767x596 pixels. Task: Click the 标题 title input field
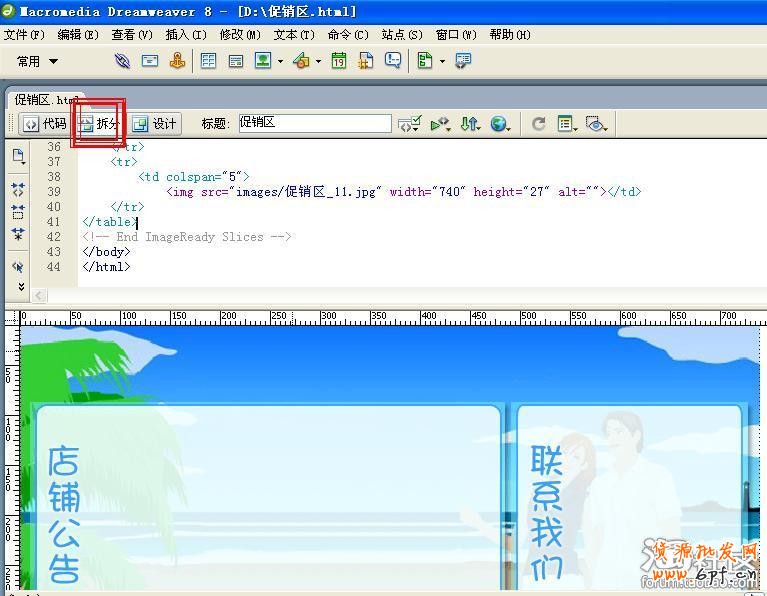coord(314,124)
